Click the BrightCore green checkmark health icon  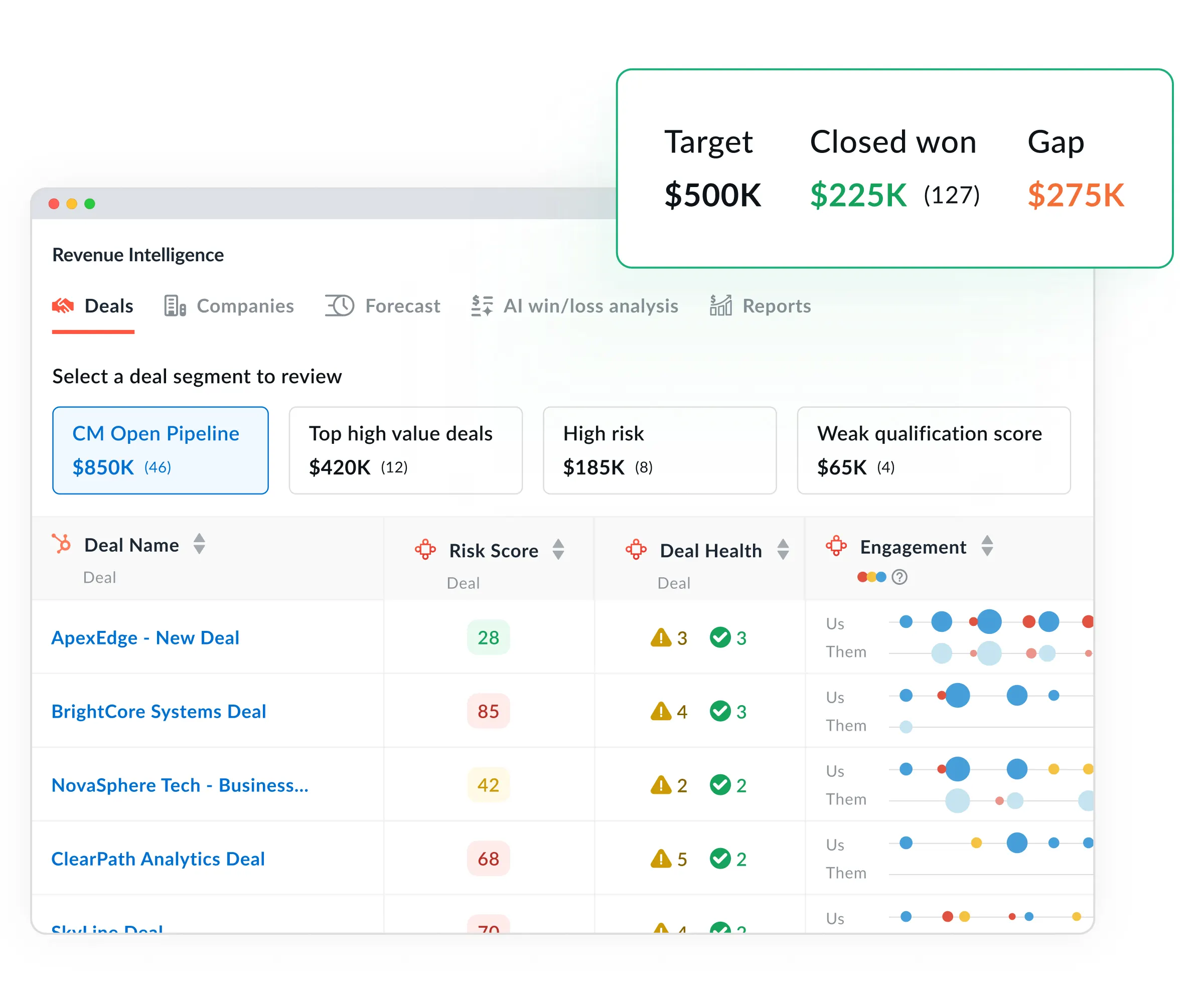719,711
